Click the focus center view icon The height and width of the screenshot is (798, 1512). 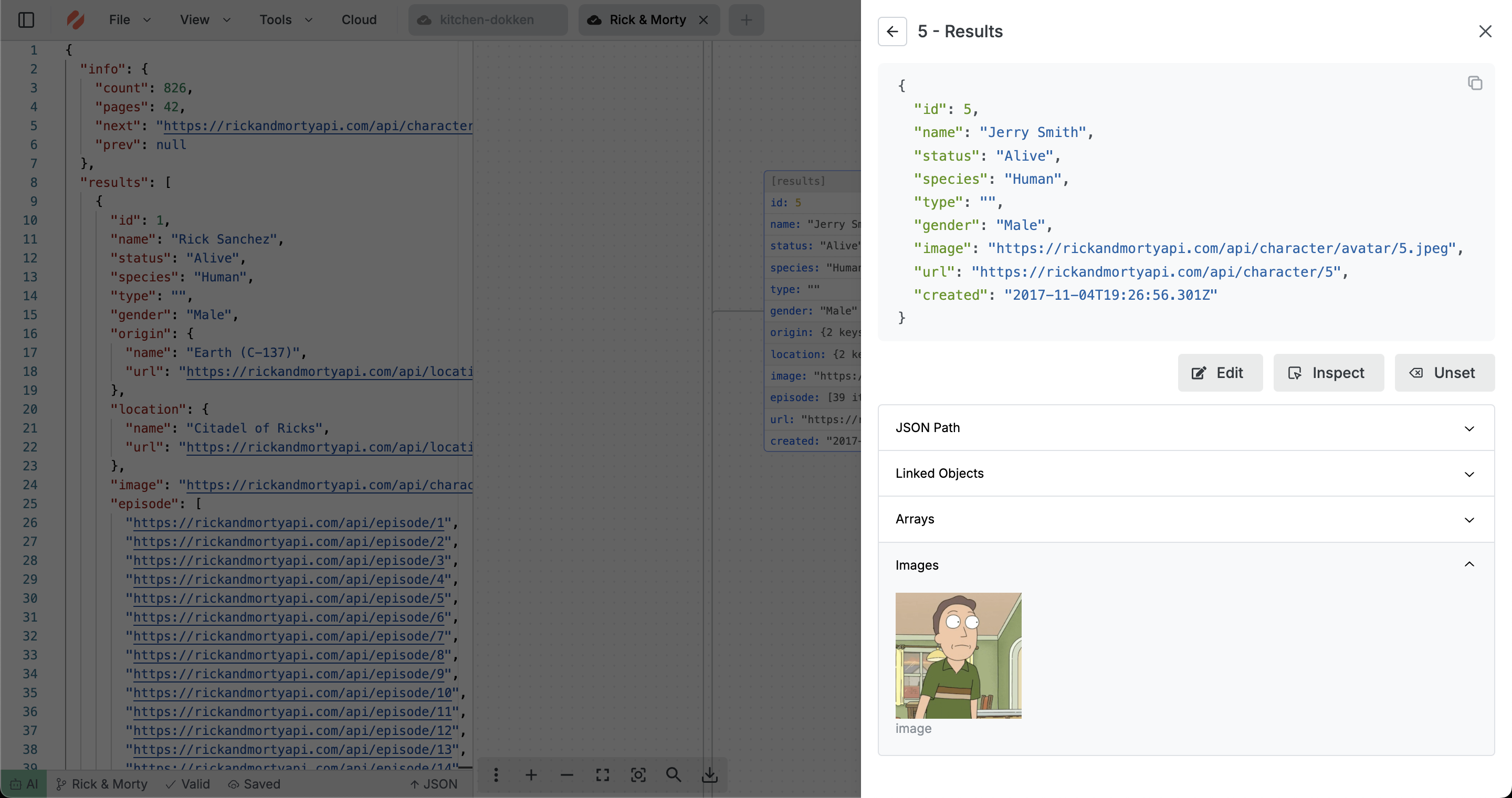pyautogui.click(x=638, y=775)
